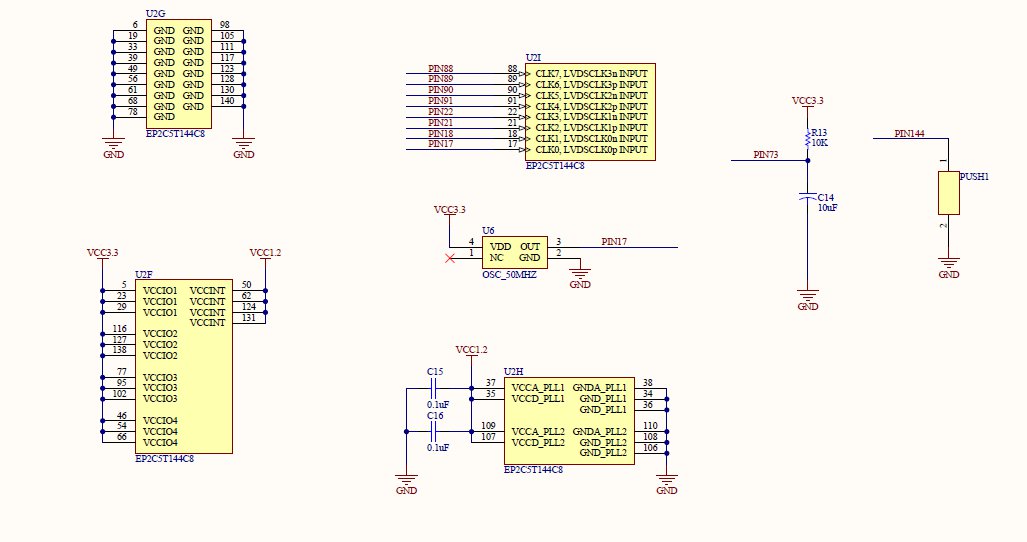Click the 'CLK0, LVDSCLK0p INPUT' pin name
The image size is (1027, 542).
pos(591,150)
